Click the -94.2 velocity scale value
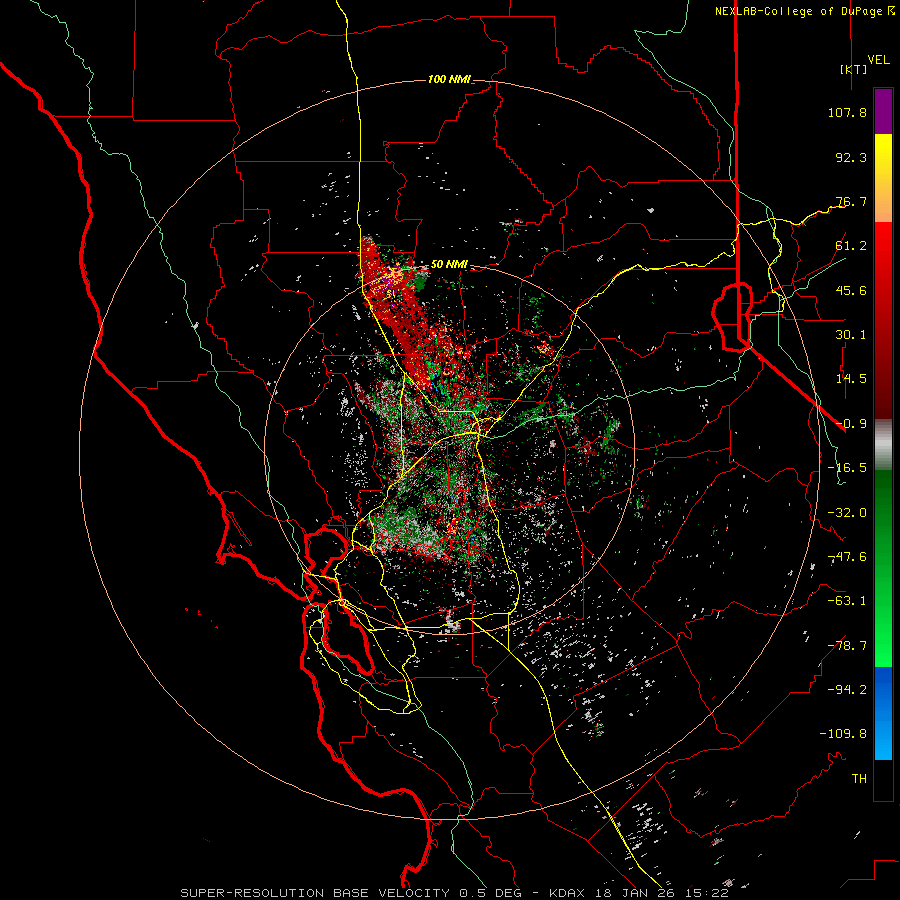This screenshot has height=900, width=900. click(847, 690)
